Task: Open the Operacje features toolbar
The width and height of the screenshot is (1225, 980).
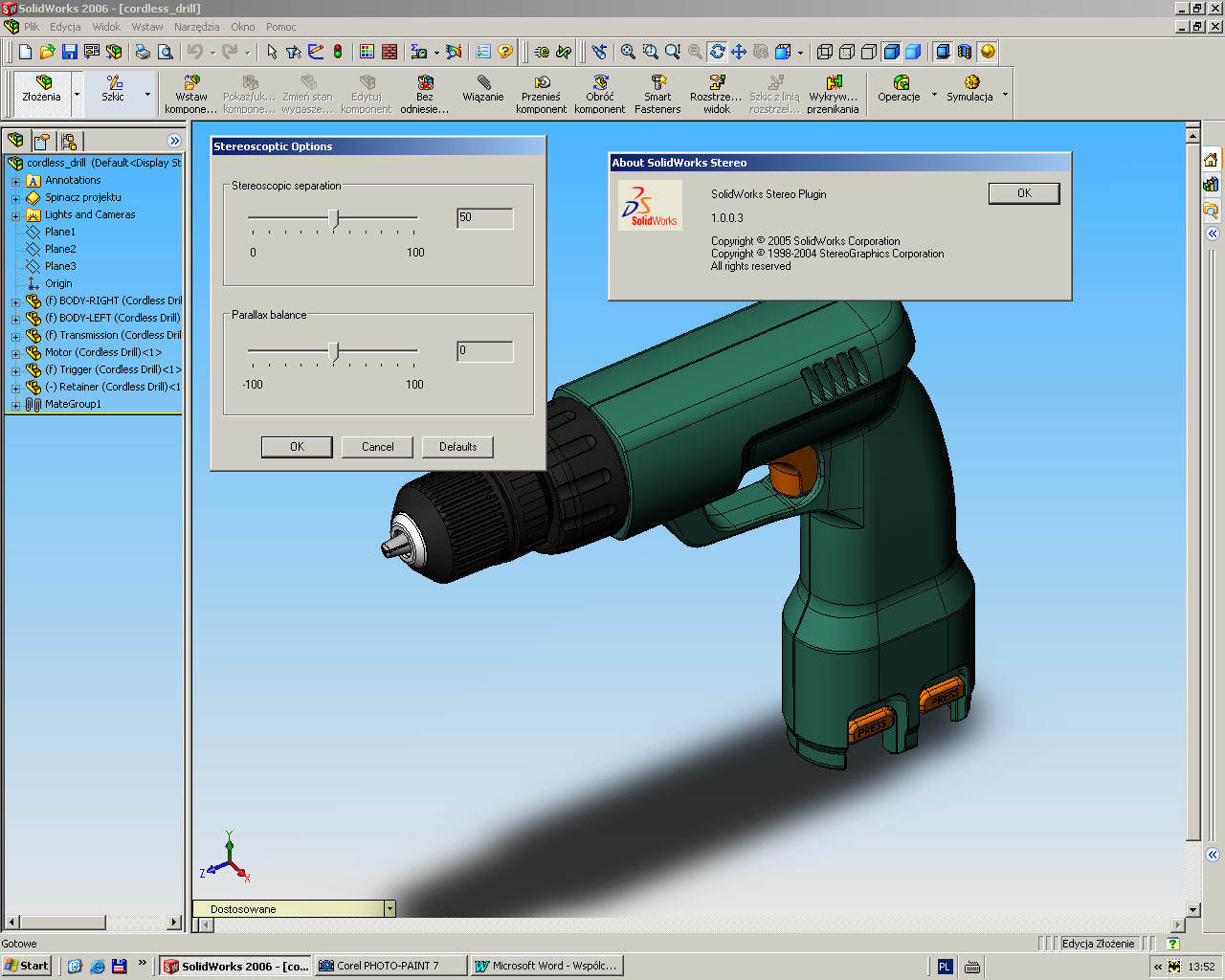Action: coord(899,88)
